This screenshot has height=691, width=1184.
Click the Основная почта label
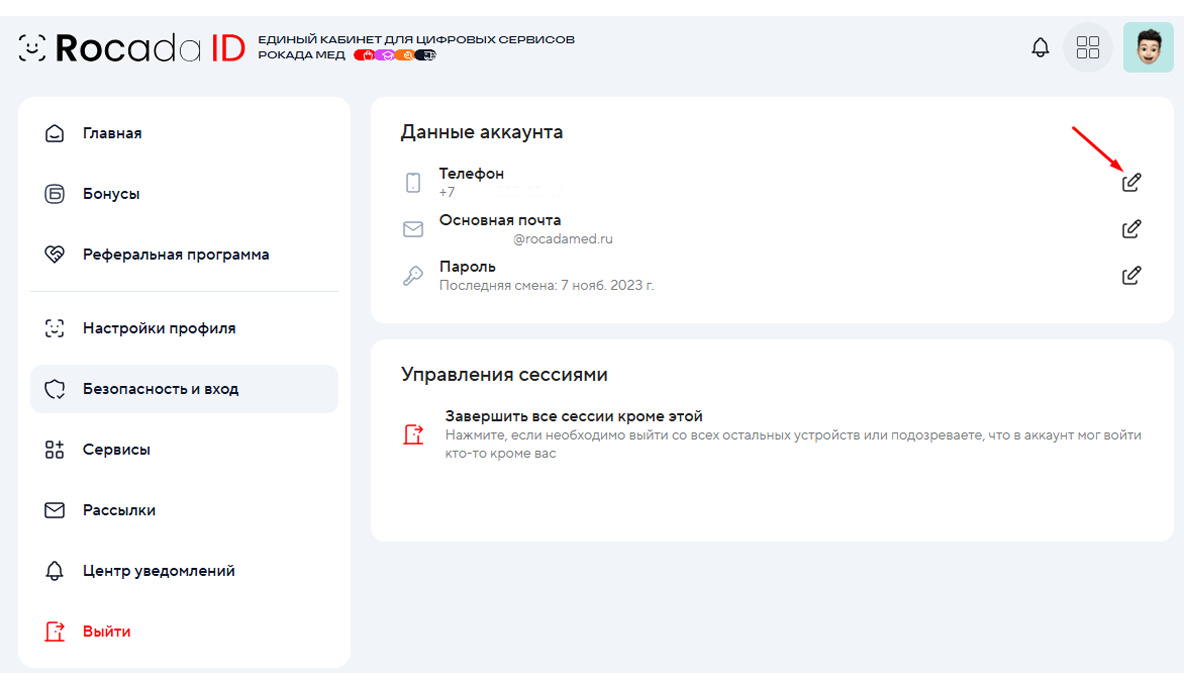click(x=500, y=221)
